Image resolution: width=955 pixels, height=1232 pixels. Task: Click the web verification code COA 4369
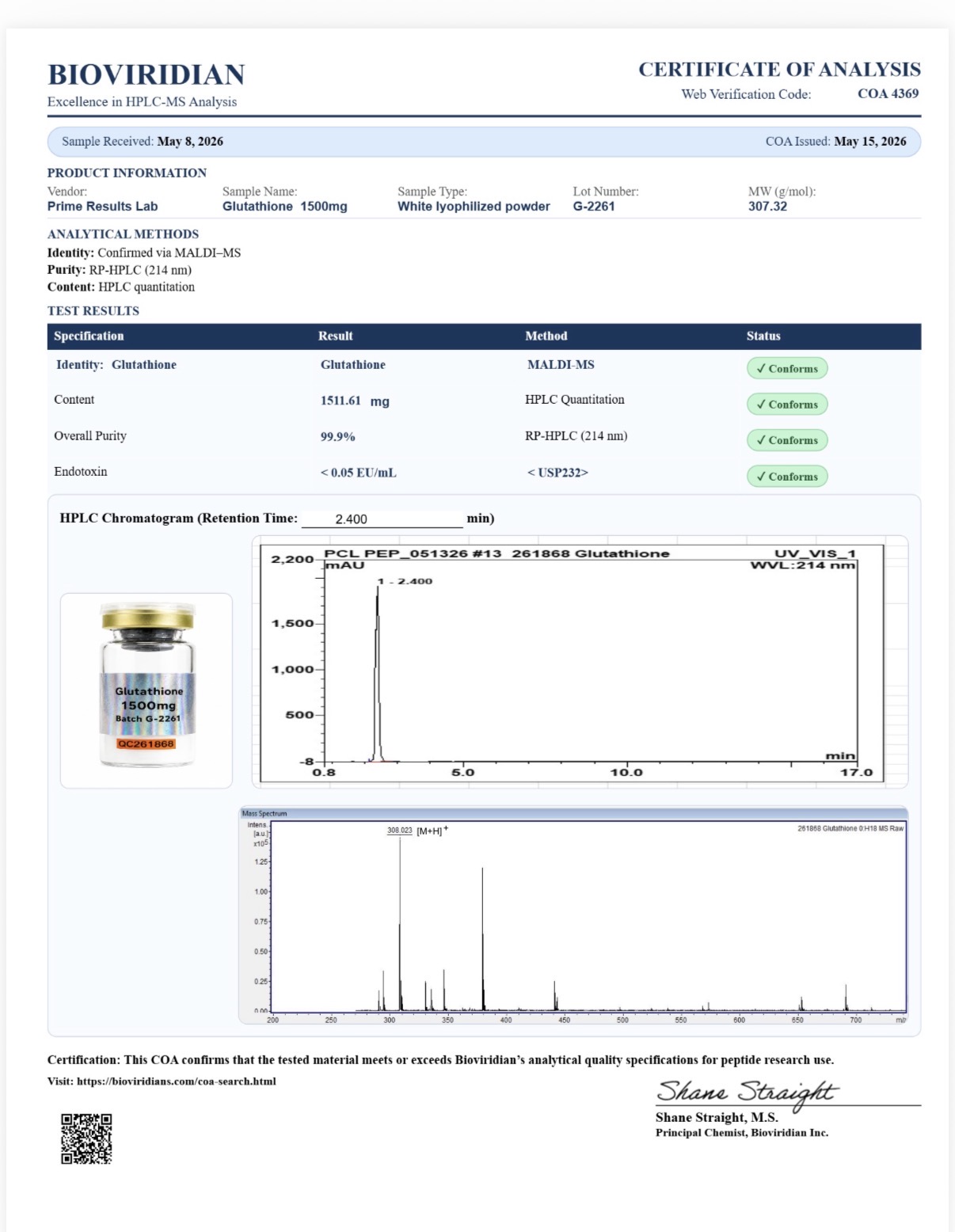[x=888, y=93]
